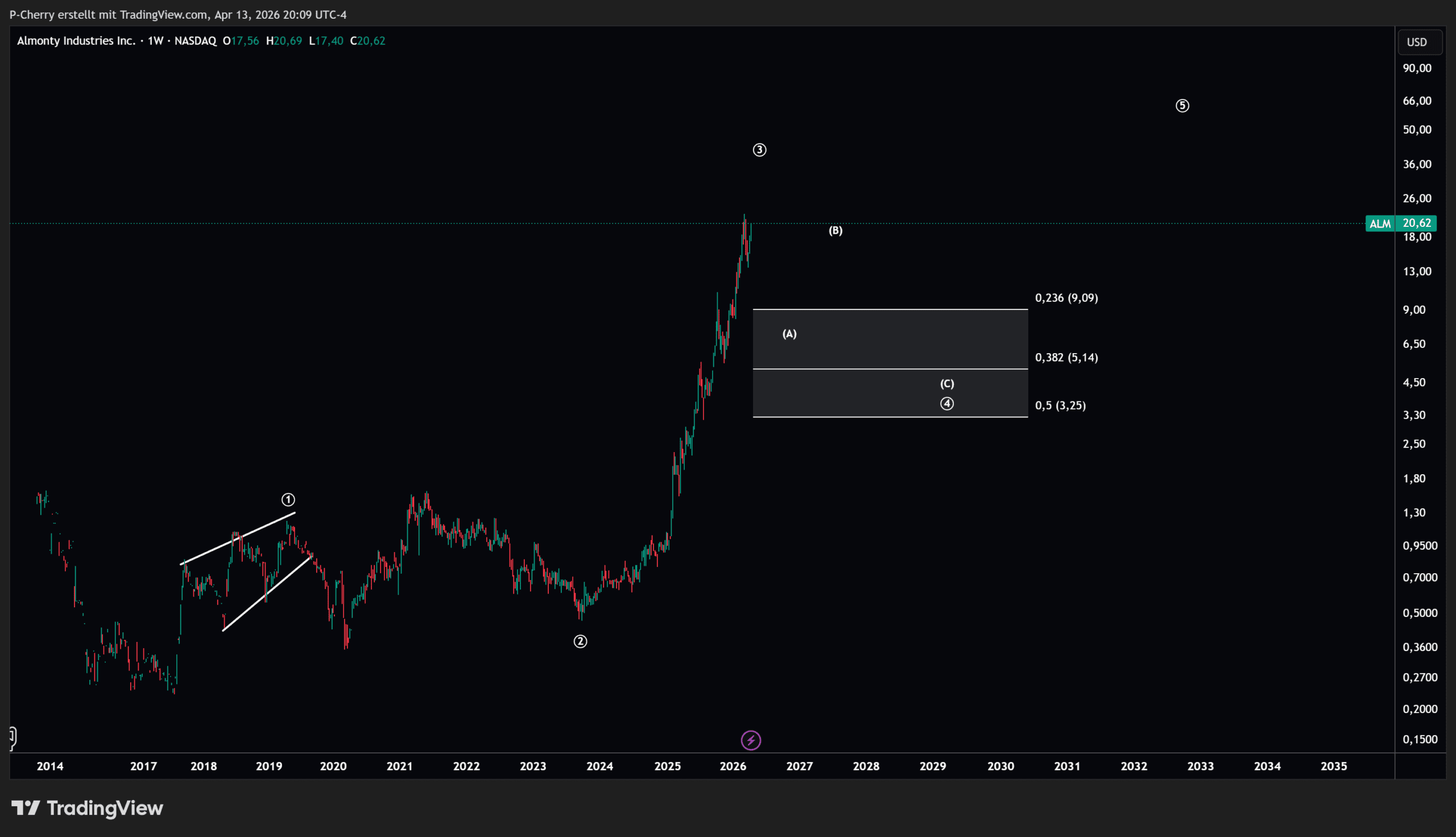Click the 1W interval in chart legend
1456x837 pixels.
tap(155, 41)
